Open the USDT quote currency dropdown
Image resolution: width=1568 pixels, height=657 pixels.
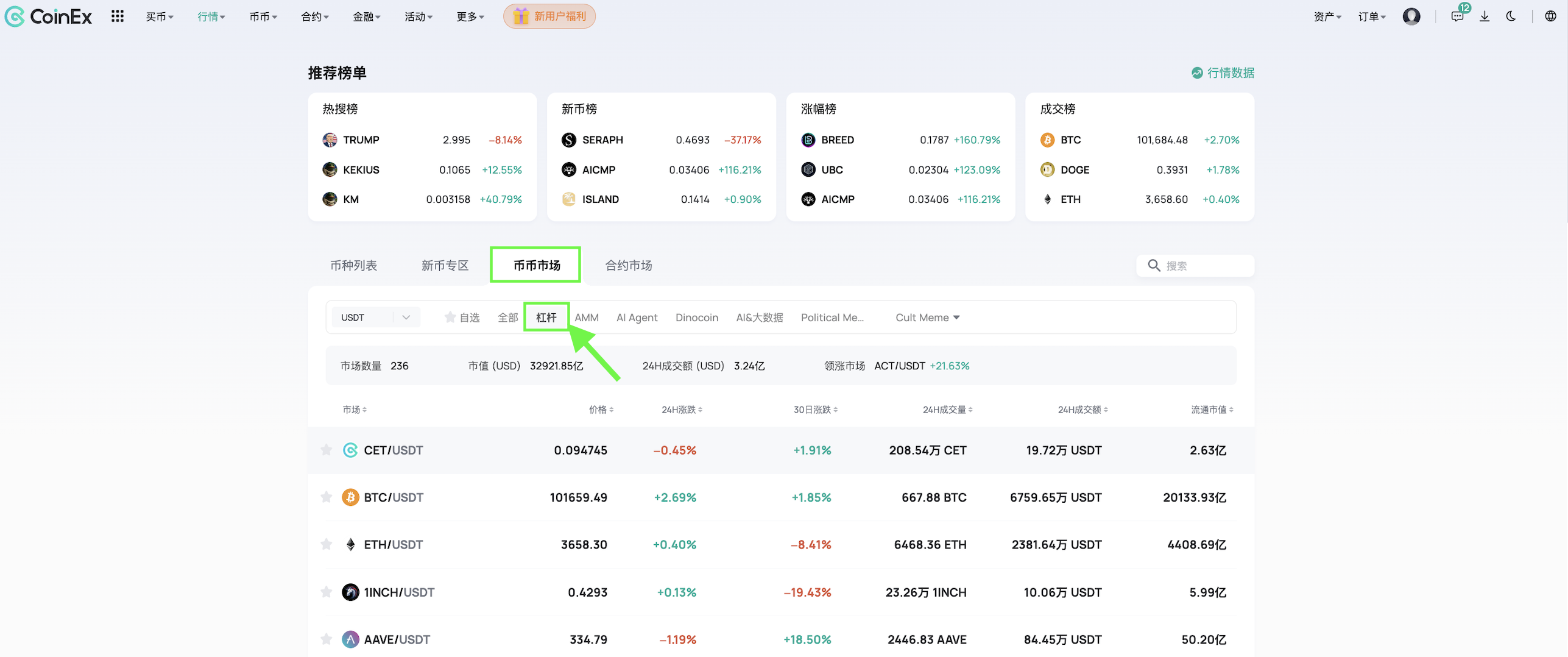click(x=376, y=318)
